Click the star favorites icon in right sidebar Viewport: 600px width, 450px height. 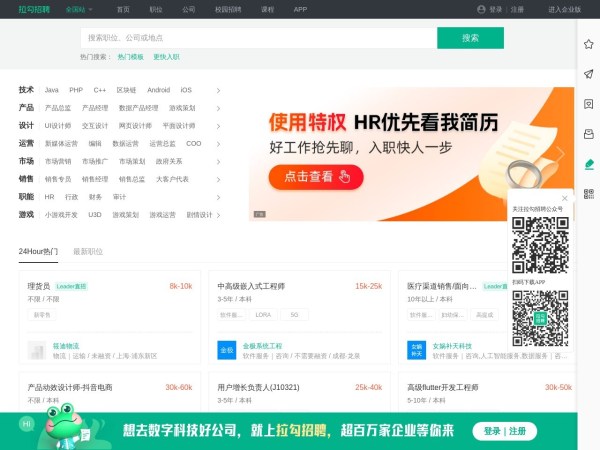pos(588,44)
